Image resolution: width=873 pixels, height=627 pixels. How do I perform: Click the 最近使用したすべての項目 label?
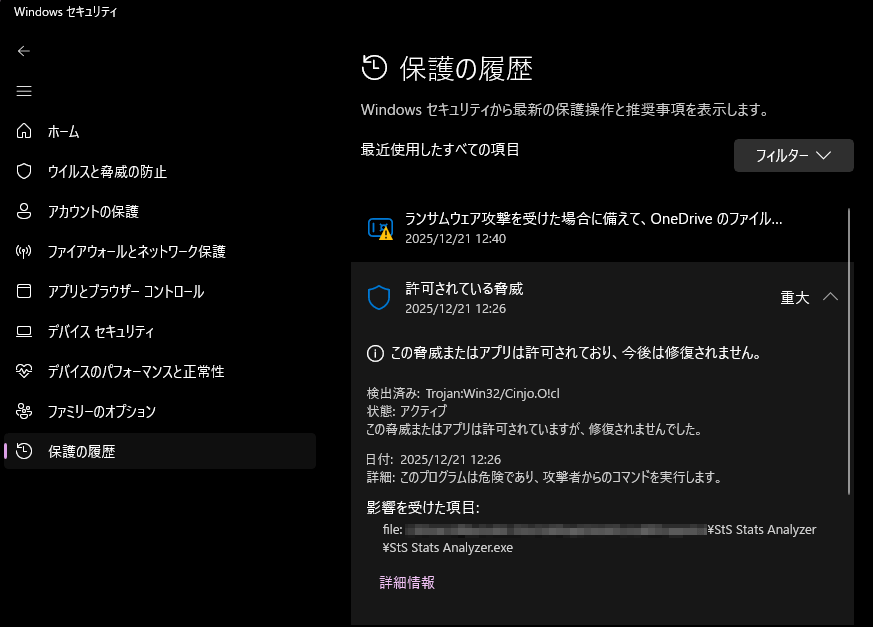coord(440,149)
